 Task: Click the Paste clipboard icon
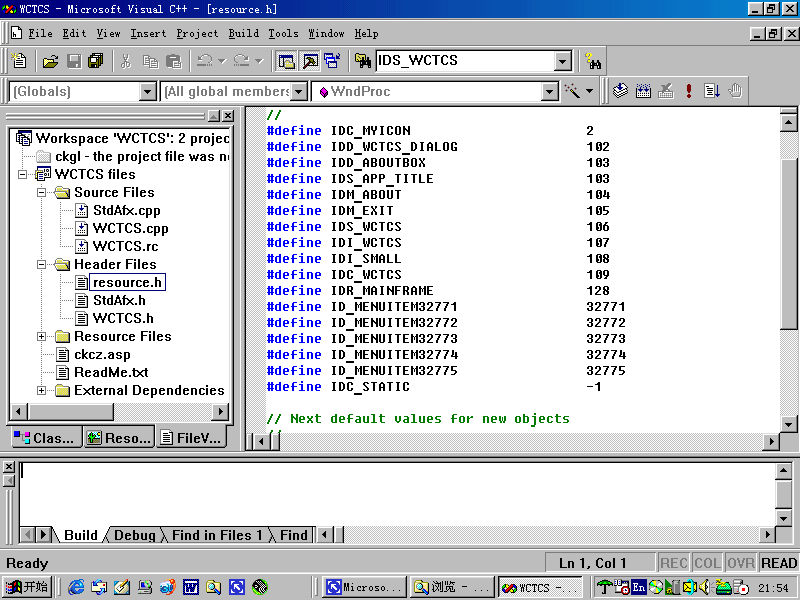click(173, 61)
